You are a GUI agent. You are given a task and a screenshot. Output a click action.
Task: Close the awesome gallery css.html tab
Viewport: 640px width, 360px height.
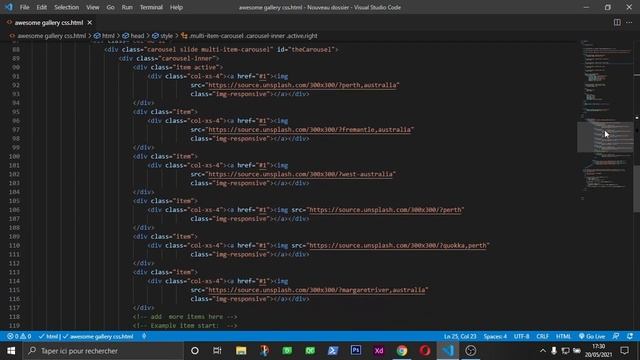click(90, 22)
